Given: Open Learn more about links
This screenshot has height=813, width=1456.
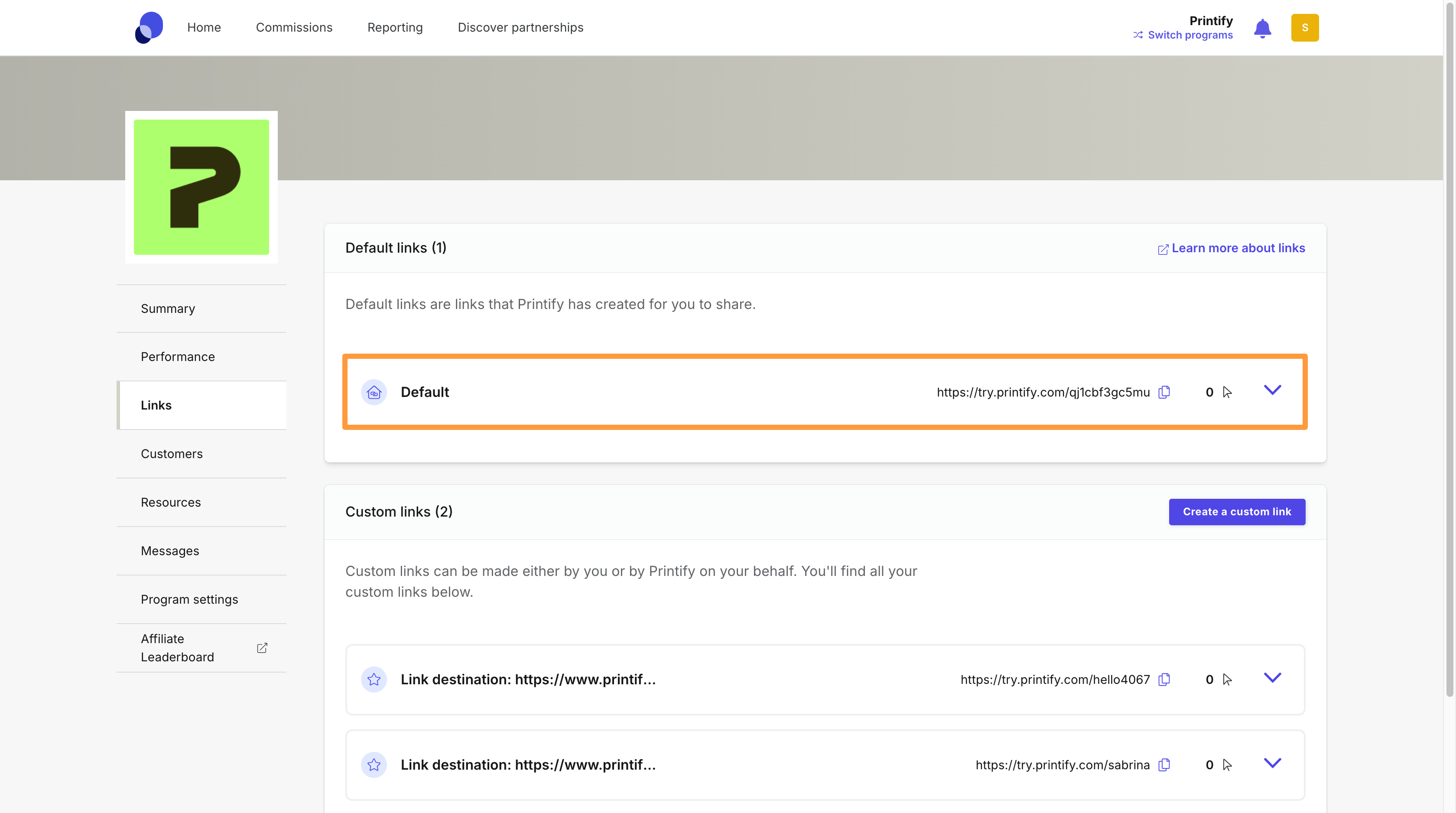Looking at the screenshot, I should point(1238,248).
